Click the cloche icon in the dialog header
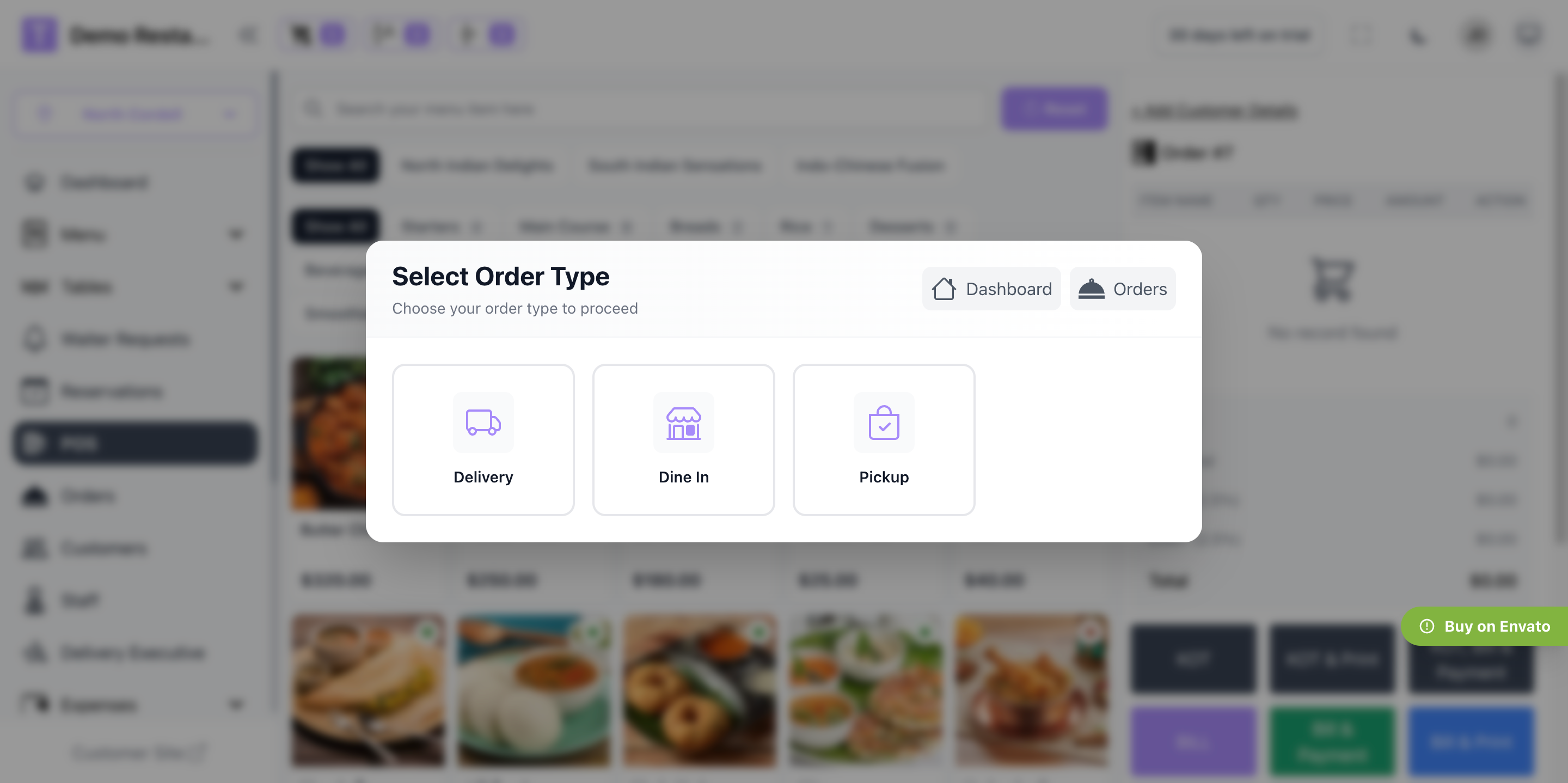 1091,289
